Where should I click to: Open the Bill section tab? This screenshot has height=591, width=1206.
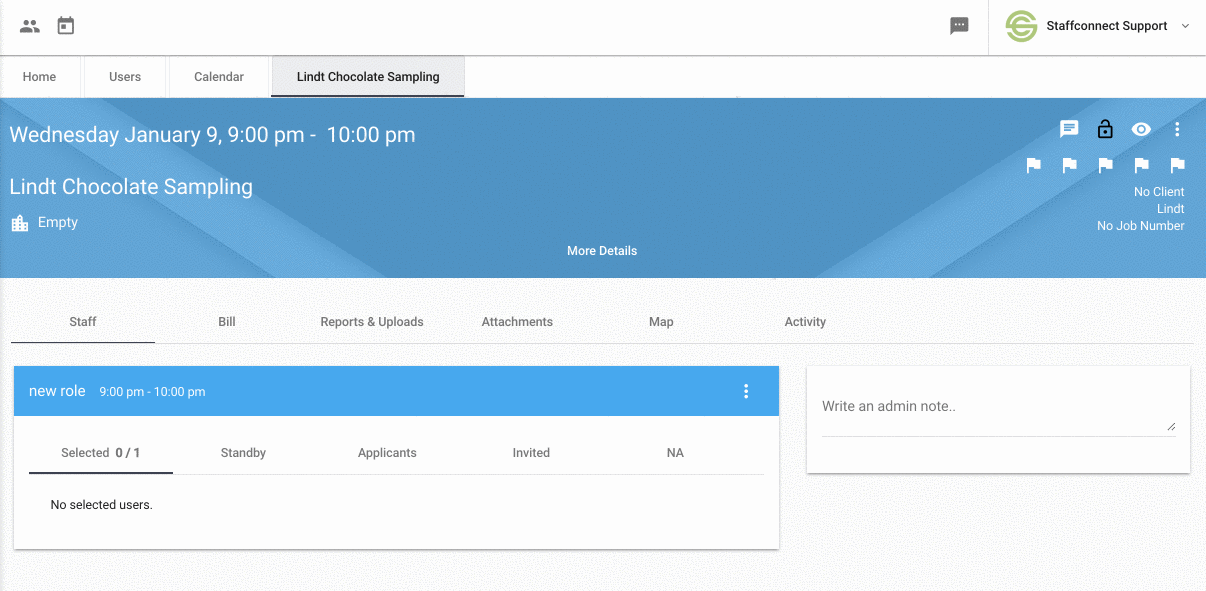pyautogui.click(x=227, y=322)
